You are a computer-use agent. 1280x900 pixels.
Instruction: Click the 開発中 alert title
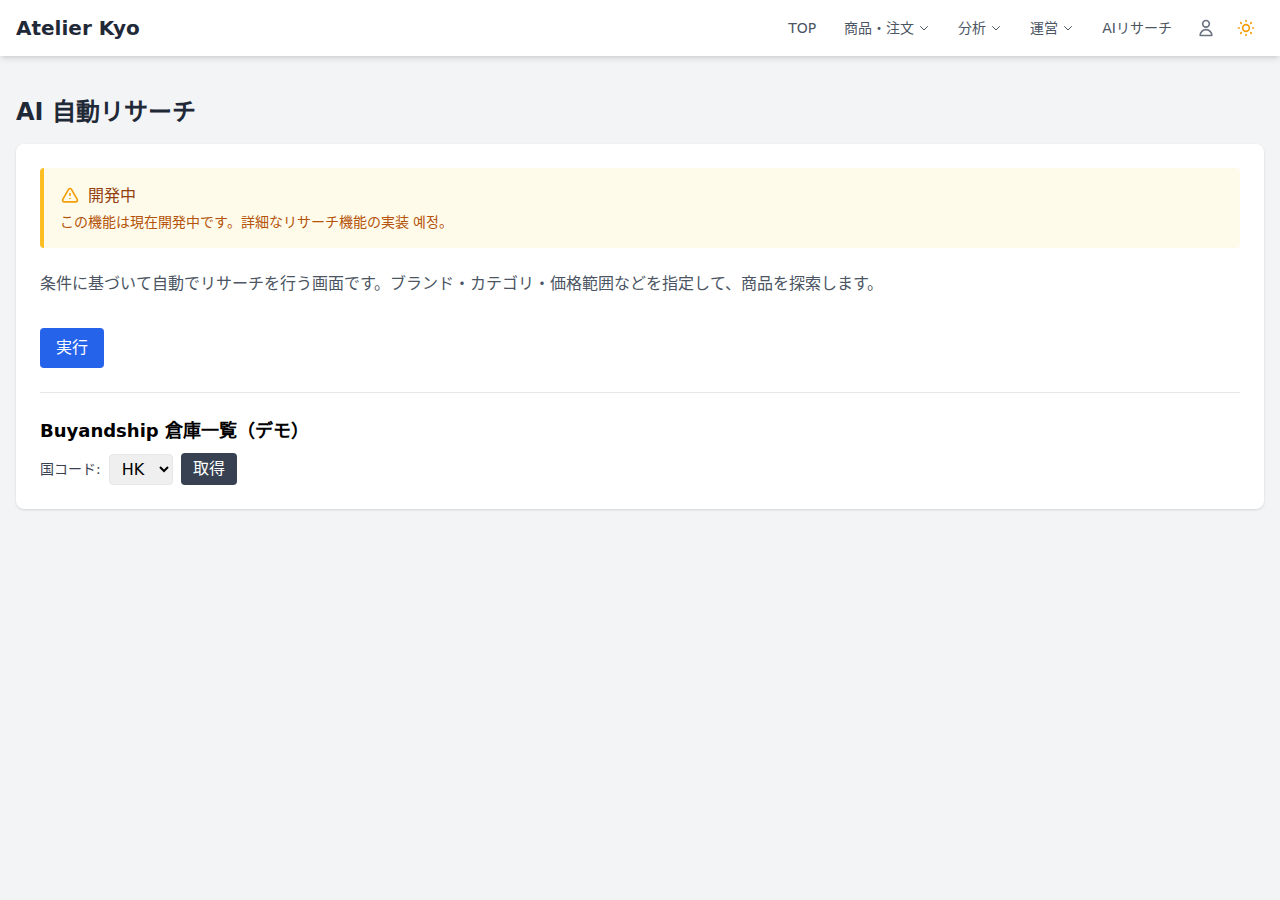click(x=112, y=195)
